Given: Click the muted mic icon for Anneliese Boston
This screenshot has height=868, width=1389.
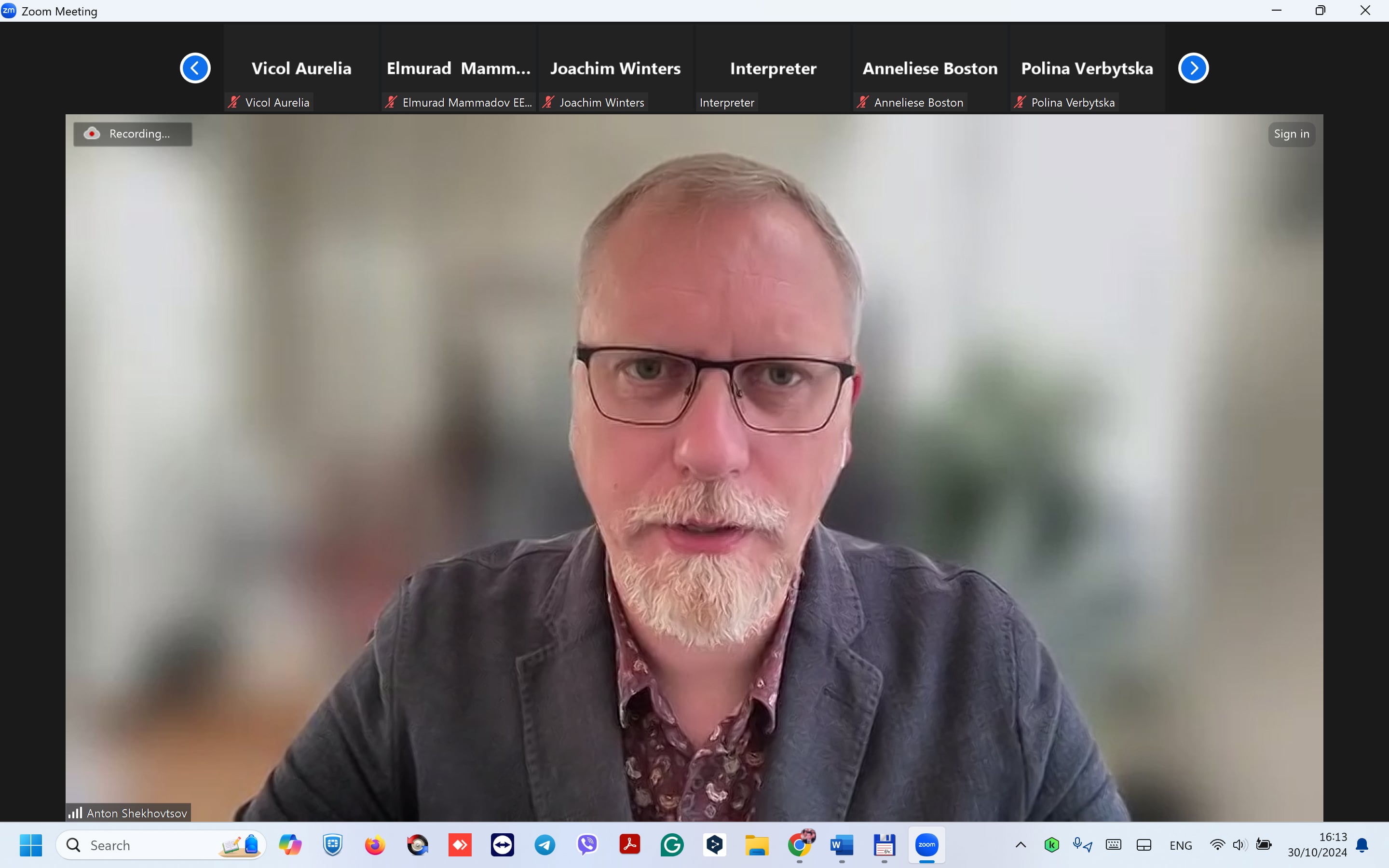Looking at the screenshot, I should click(862, 102).
